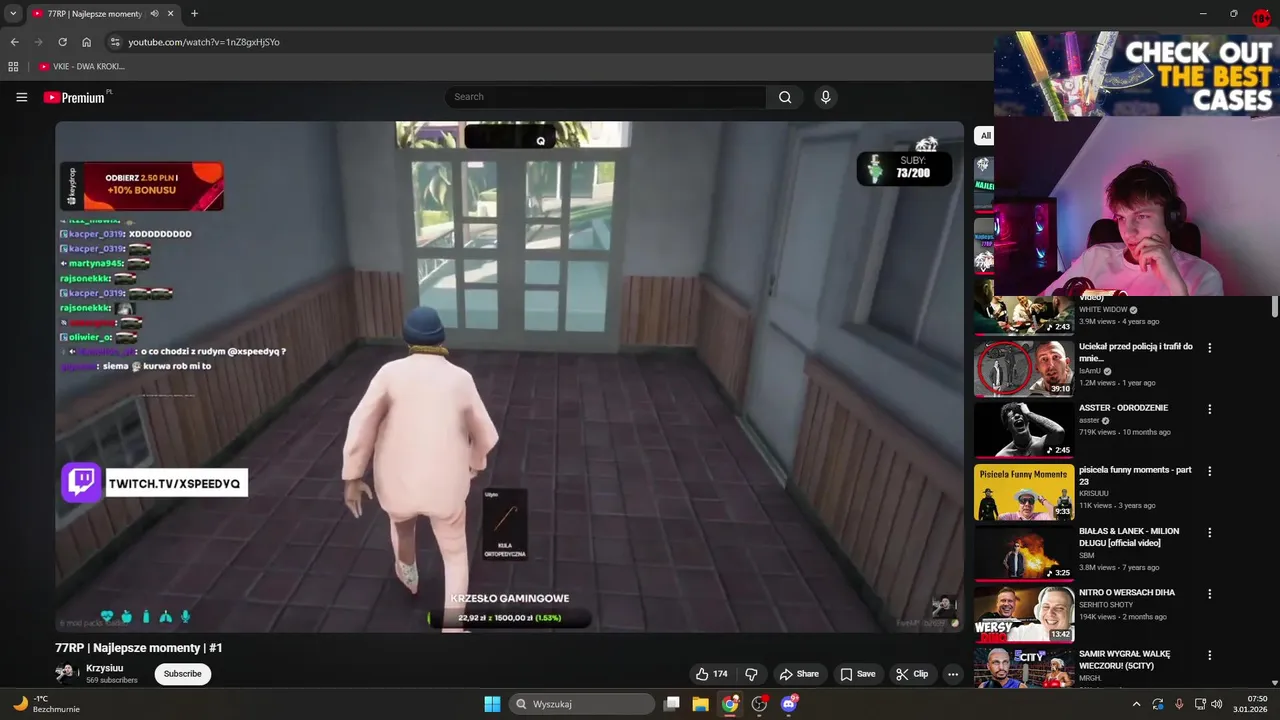Open Task View on the taskbar
This screenshot has height=720, width=1280.
[672, 704]
